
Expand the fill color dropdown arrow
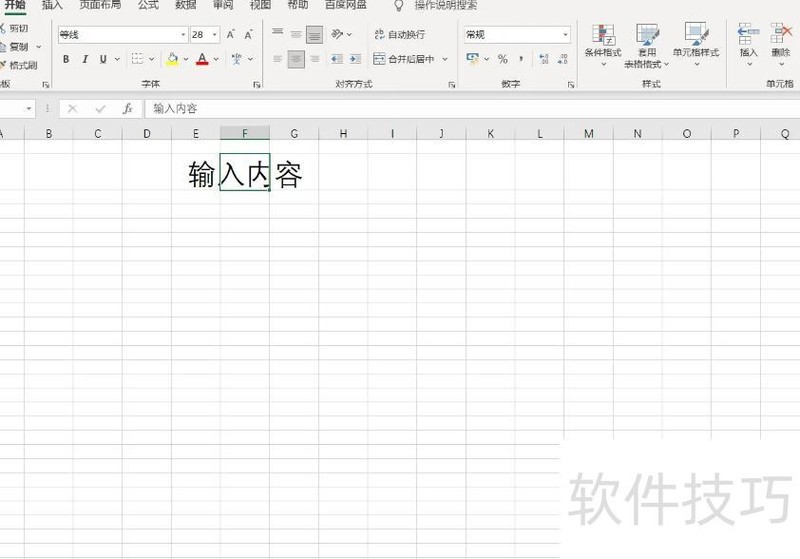pyautogui.click(x=186, y=59)
